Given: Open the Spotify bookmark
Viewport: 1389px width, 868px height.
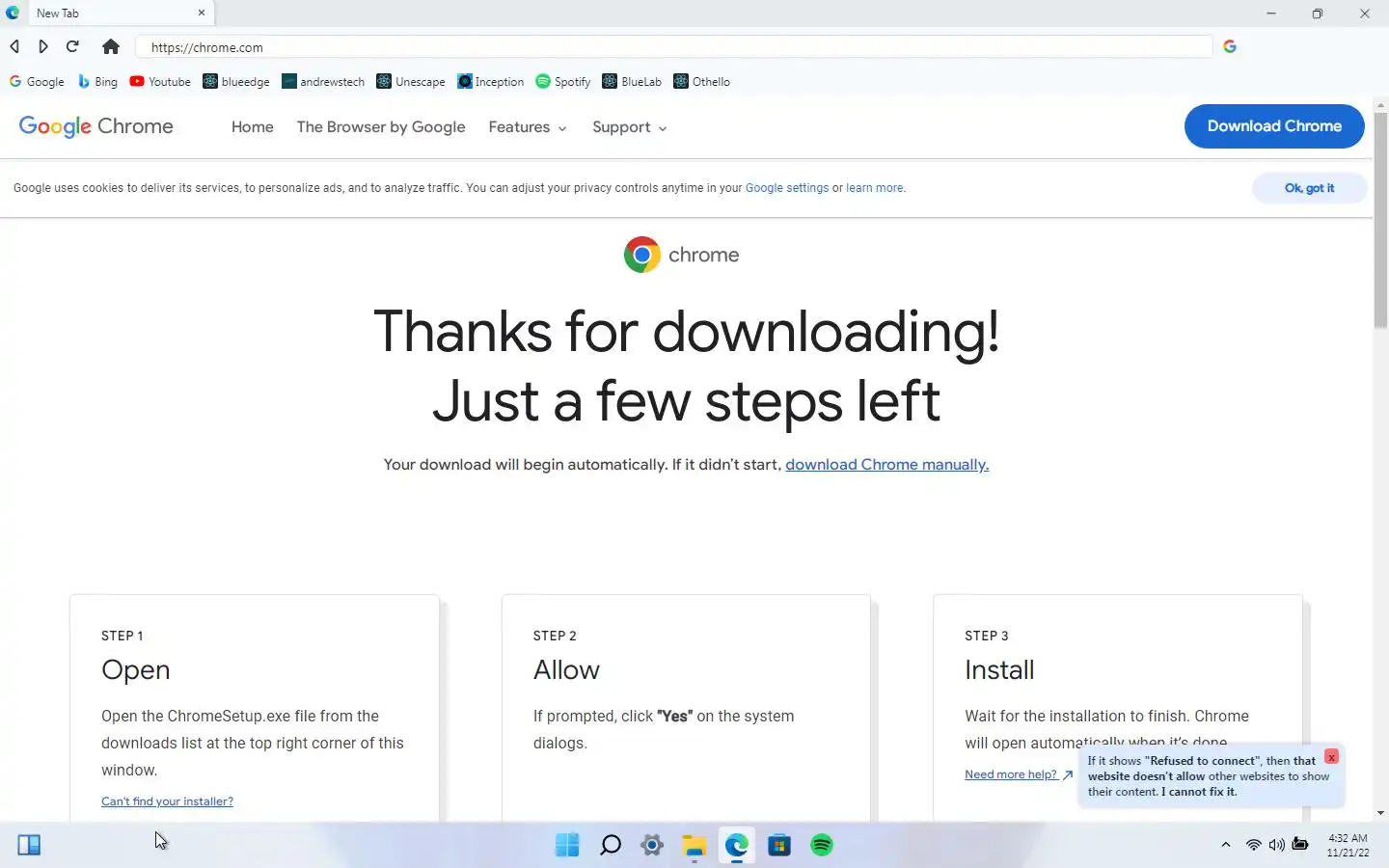Looking at the screenshot, I should [563, 82].
